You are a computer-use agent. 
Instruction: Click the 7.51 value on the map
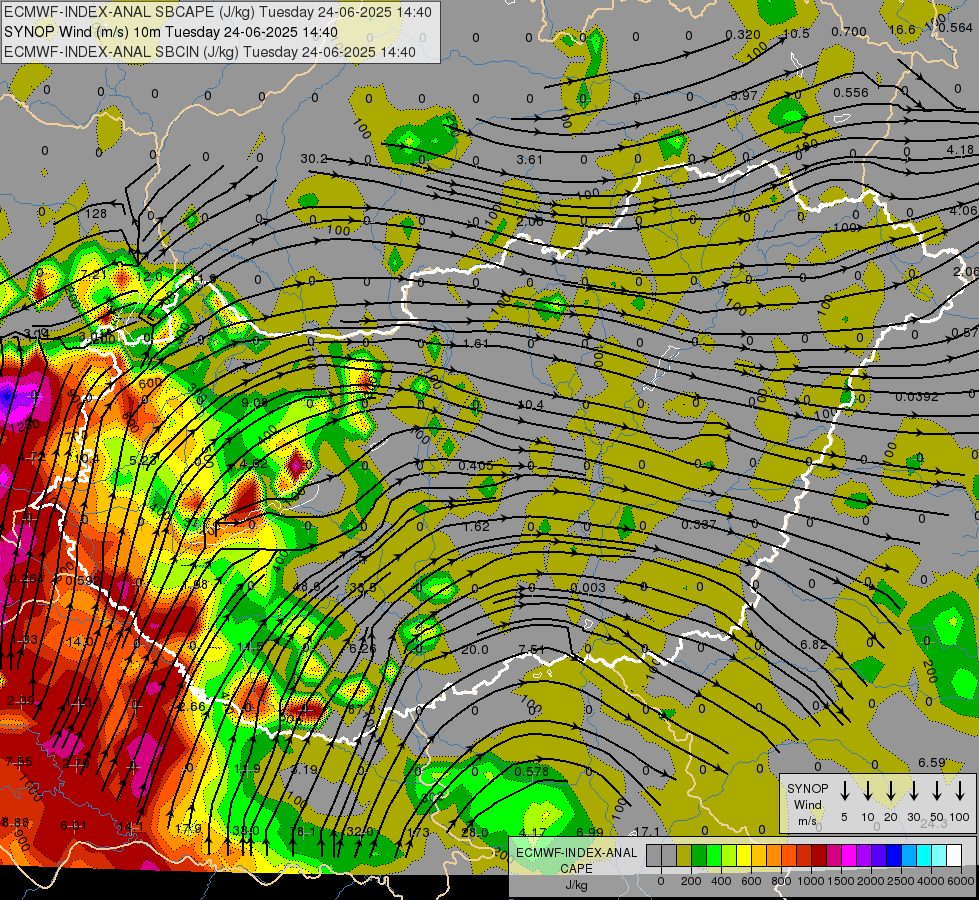pyautogui.click(x=532, y=650)
